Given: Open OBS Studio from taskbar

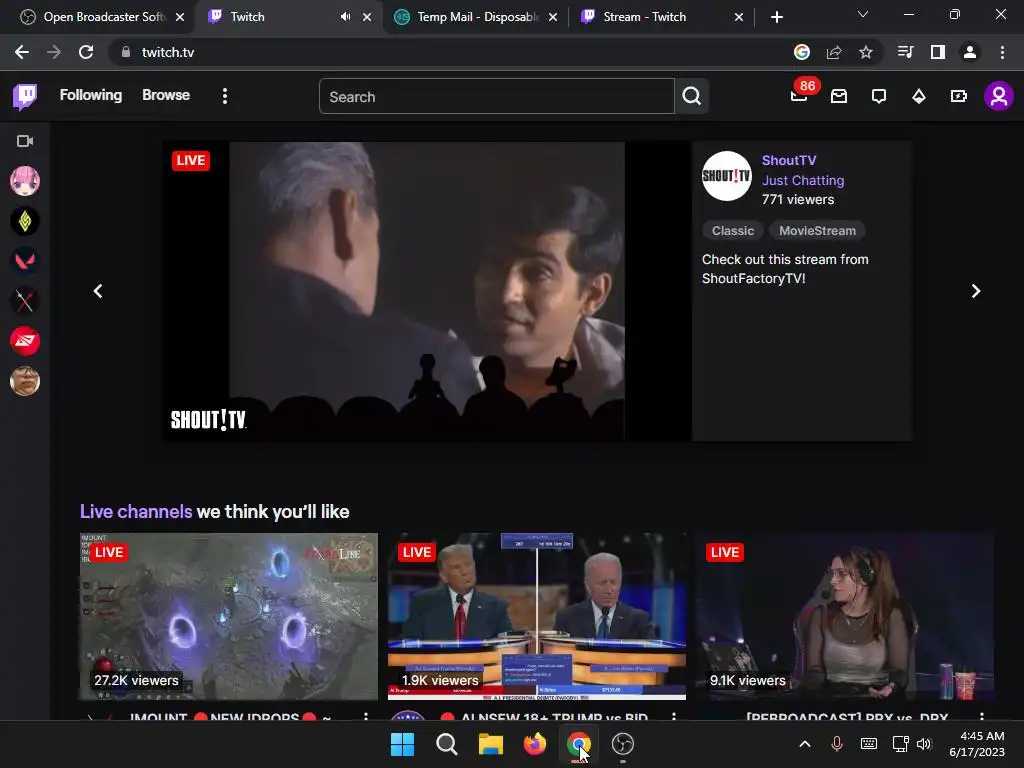Looking at the screenshot, I should tap(623, 744).
